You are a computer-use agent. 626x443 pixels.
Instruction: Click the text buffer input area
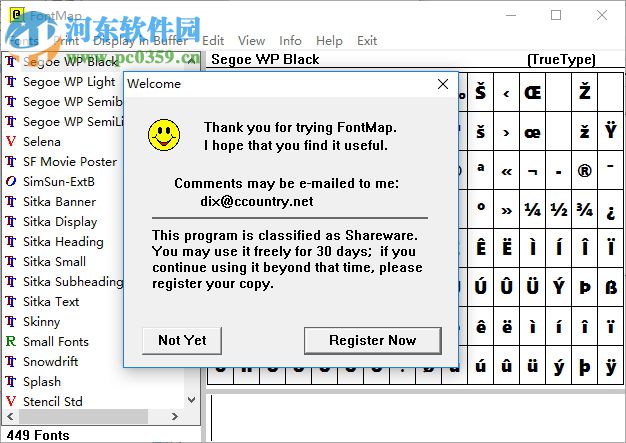[415, 417]
